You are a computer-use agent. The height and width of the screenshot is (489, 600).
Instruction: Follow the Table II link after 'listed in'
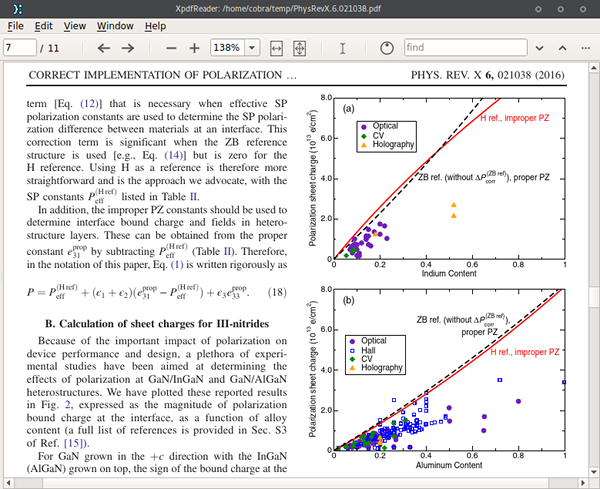194,197
